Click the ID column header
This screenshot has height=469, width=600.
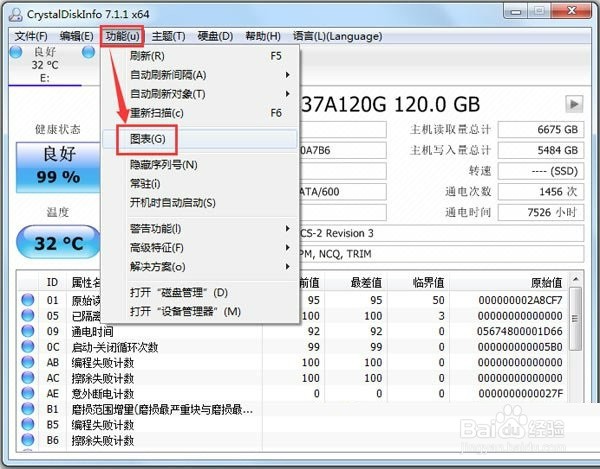[x=52, y=283]
